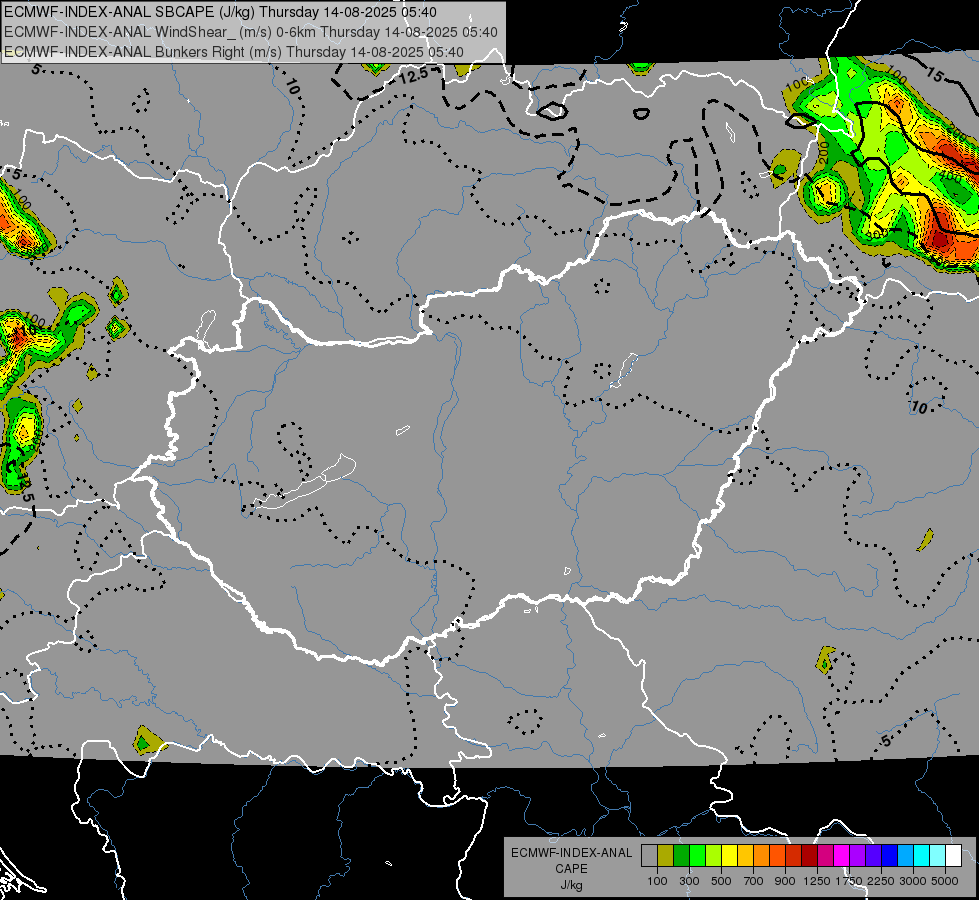
Task: Select the pure blue legend swatch
Action: pyautogui.click(x=890, y=856)
